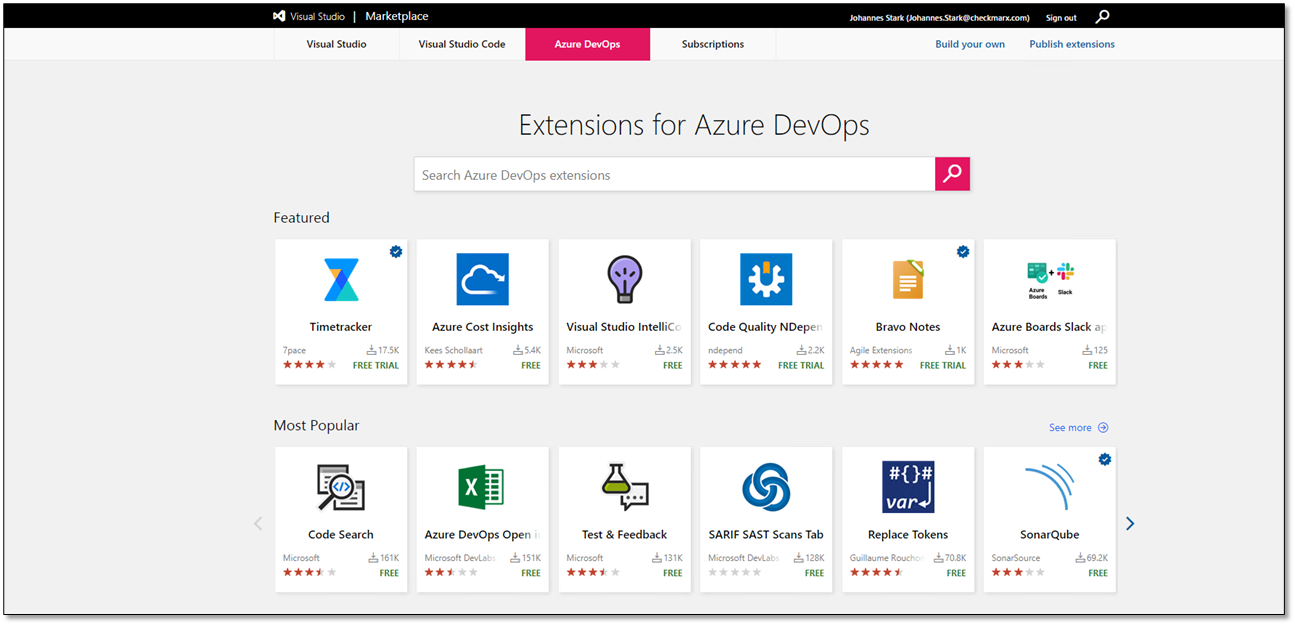
Task: Switch to the Visual Studio Code tab
Action: [x=462, y=44]
